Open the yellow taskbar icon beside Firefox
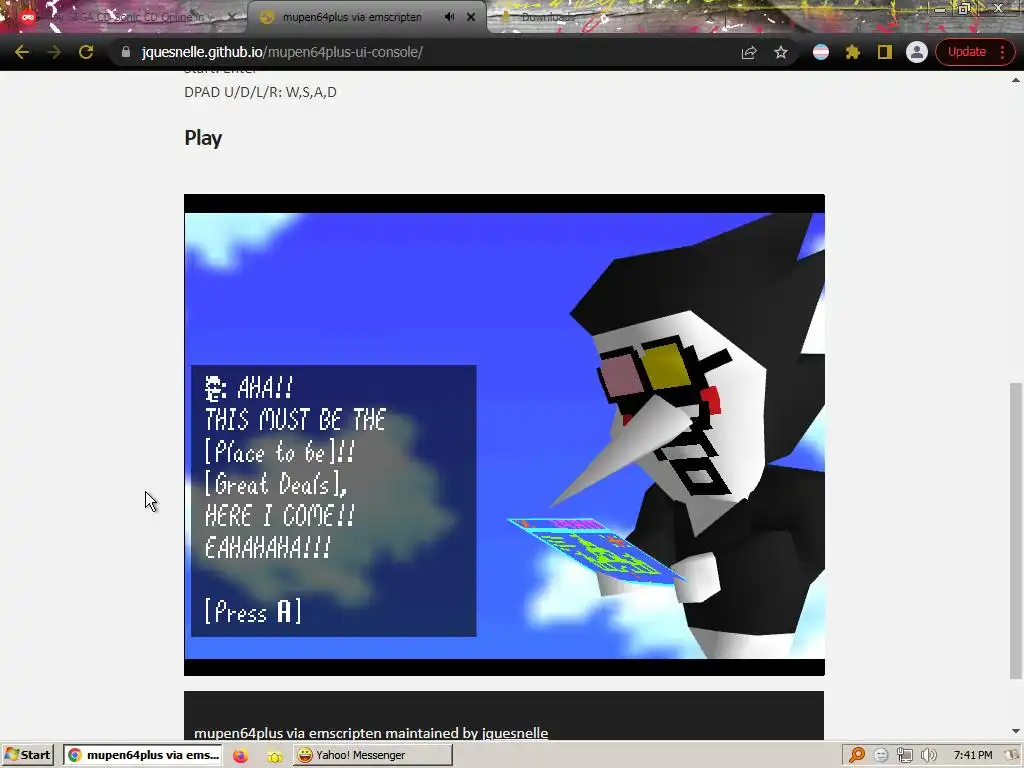The image size is (1024, 768). (x=275, y=756)
